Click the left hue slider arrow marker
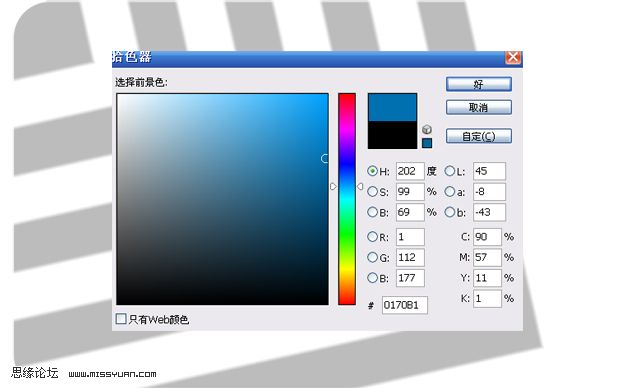624x388 pixels. [x=333, y=186]
